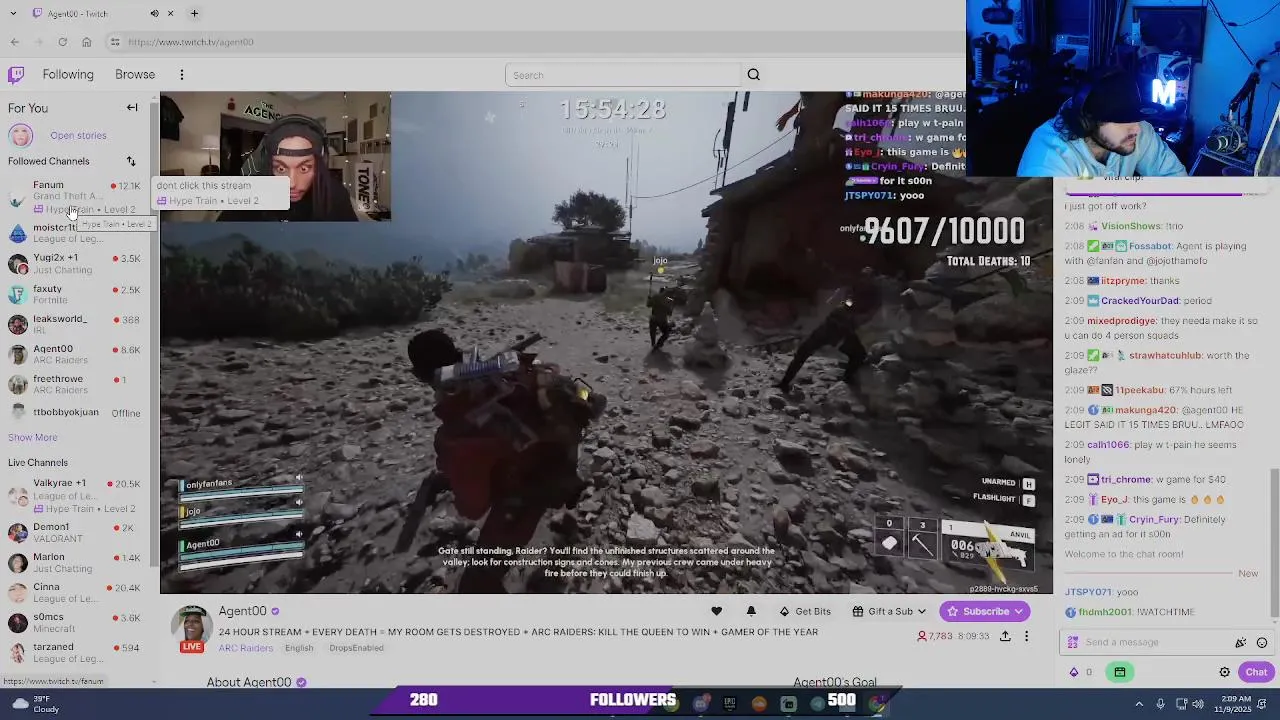Open Agent00 from the followed channels
The image size is (1280, 720).
[x=75, y=354]
